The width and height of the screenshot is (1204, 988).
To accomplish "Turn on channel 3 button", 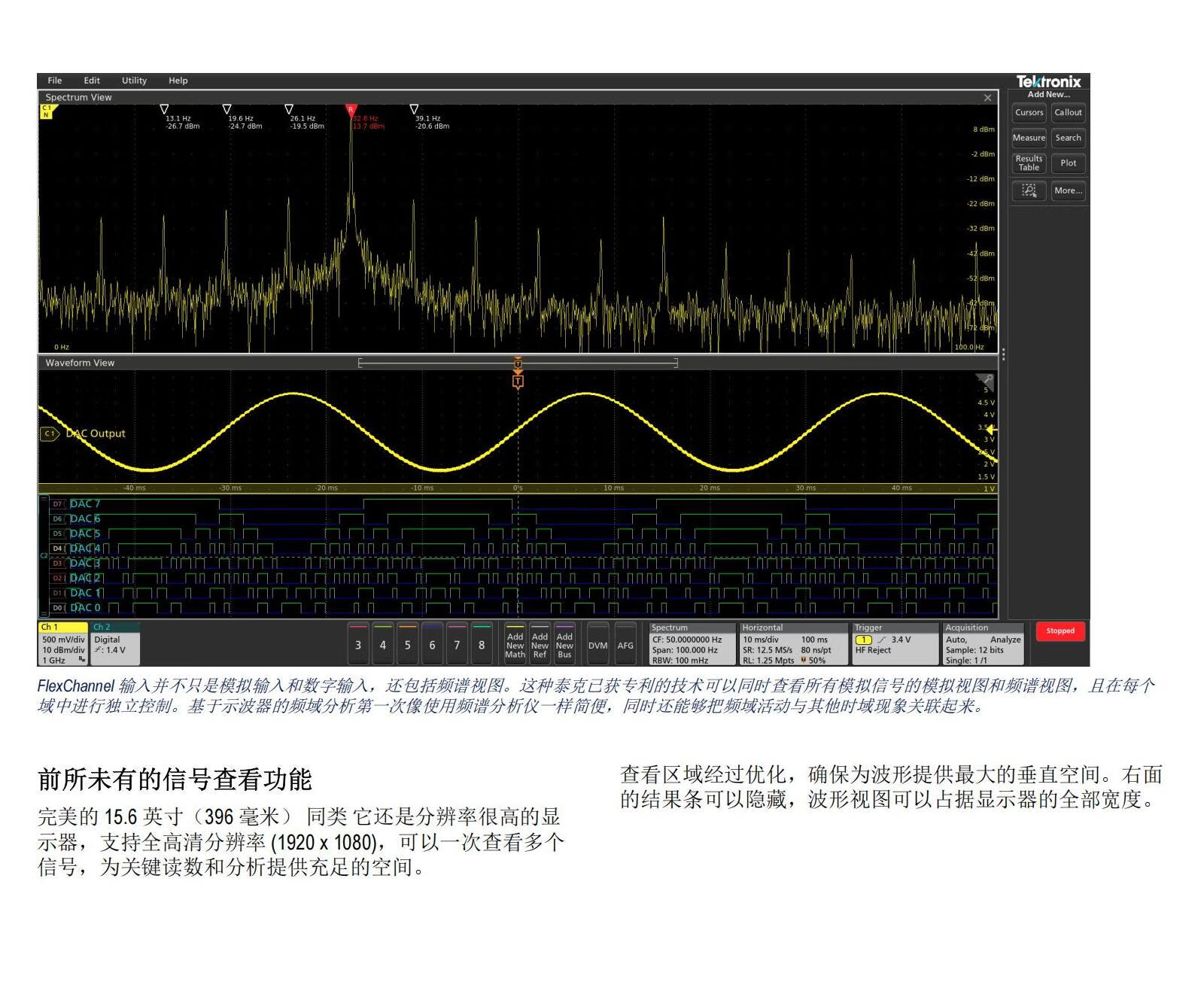I will 358,644.
